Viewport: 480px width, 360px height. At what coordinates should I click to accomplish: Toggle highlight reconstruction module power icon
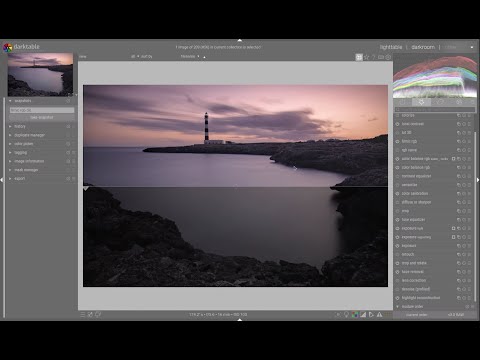click(x=397, y=298)
